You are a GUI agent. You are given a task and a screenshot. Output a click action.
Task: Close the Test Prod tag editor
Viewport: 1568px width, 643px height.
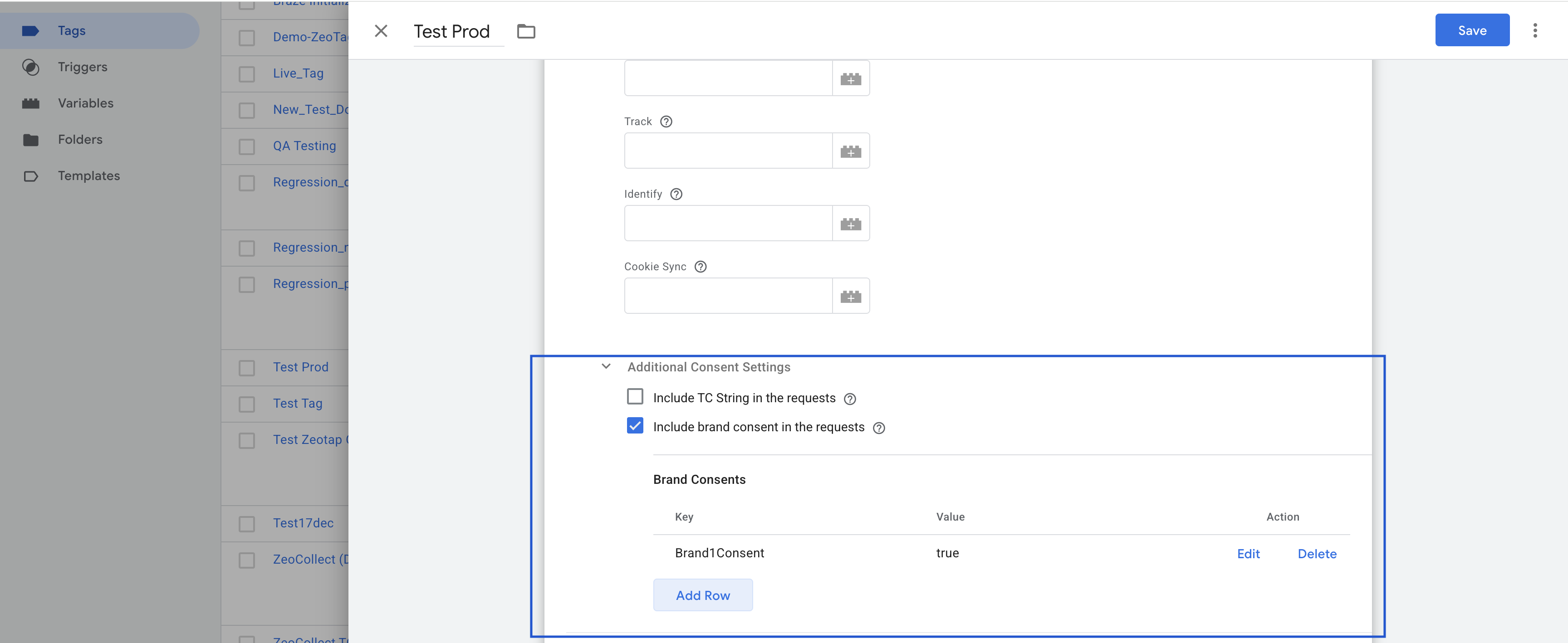381,31
